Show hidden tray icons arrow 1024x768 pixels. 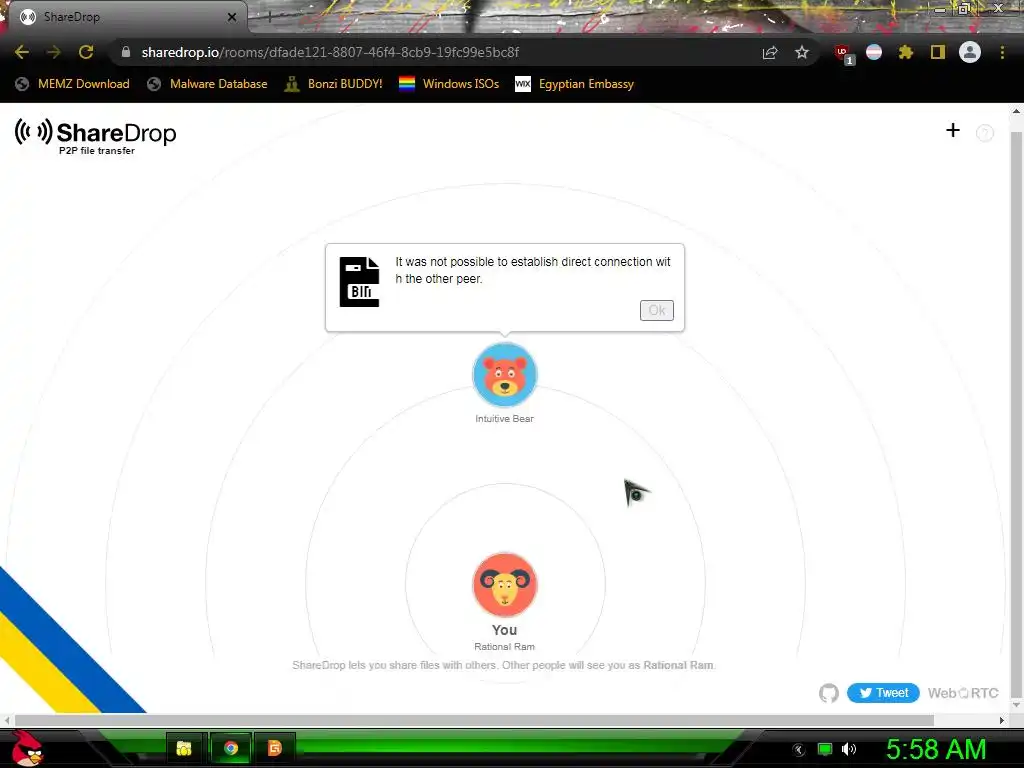(799, 750)
